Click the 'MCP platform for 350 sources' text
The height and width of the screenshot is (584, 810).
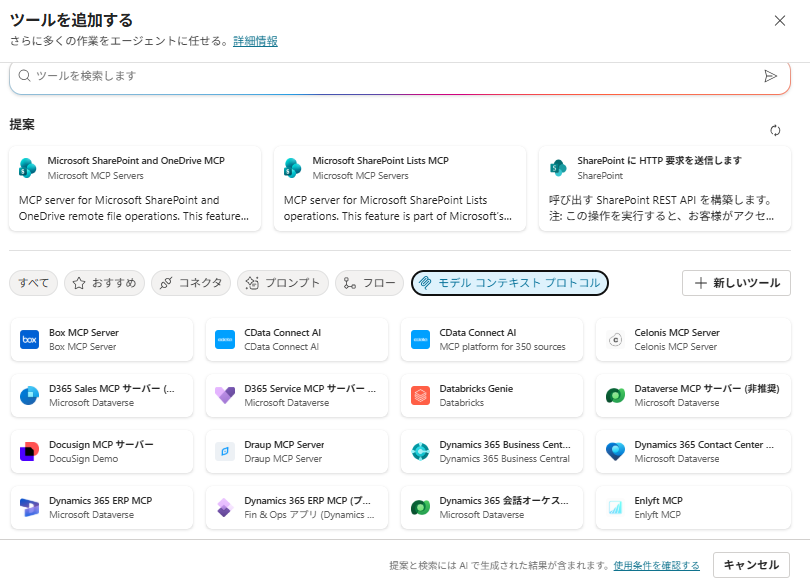[x=503, y=346]
